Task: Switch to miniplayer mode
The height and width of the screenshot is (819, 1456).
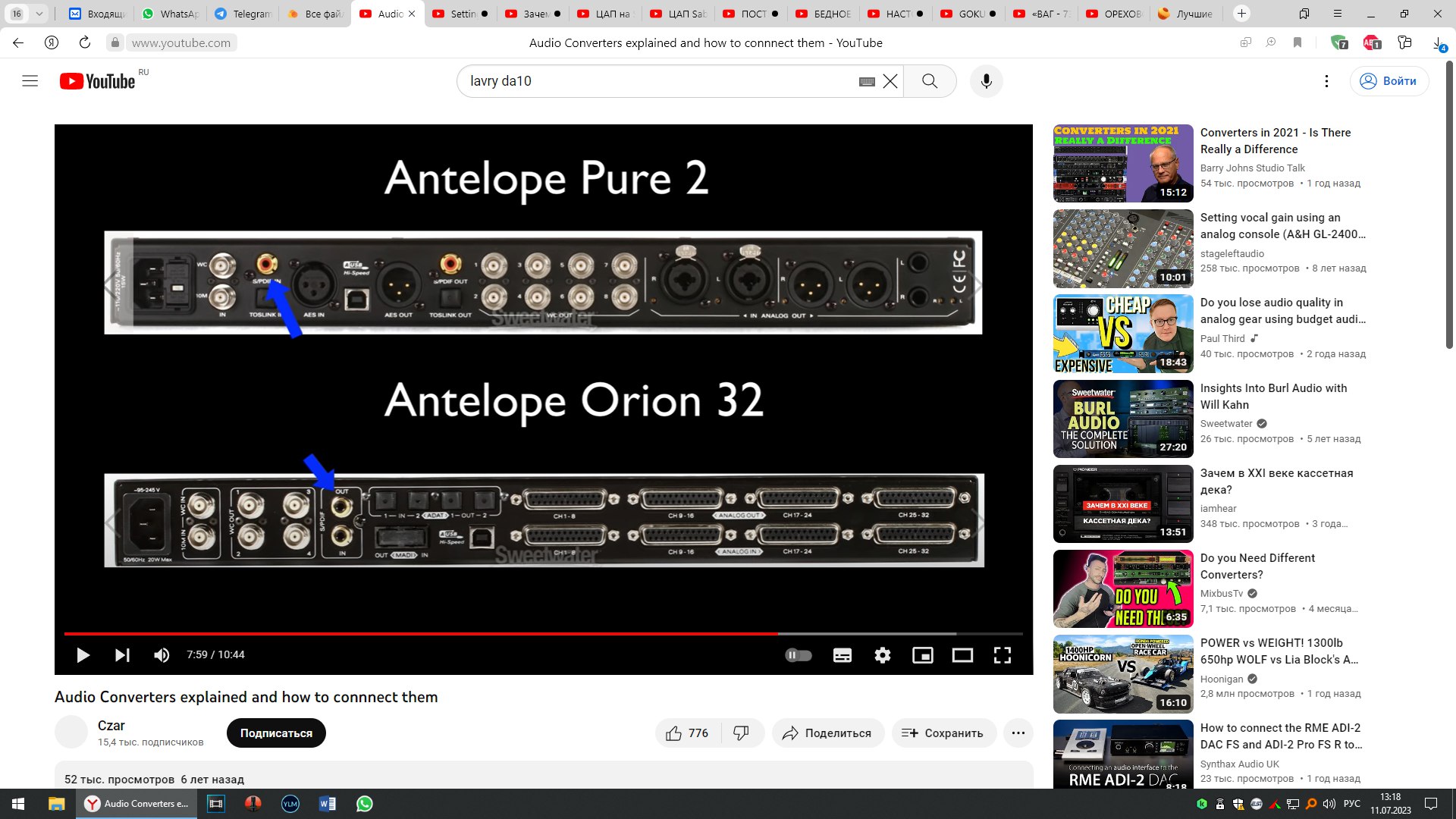Action: [x=923, y=655]
